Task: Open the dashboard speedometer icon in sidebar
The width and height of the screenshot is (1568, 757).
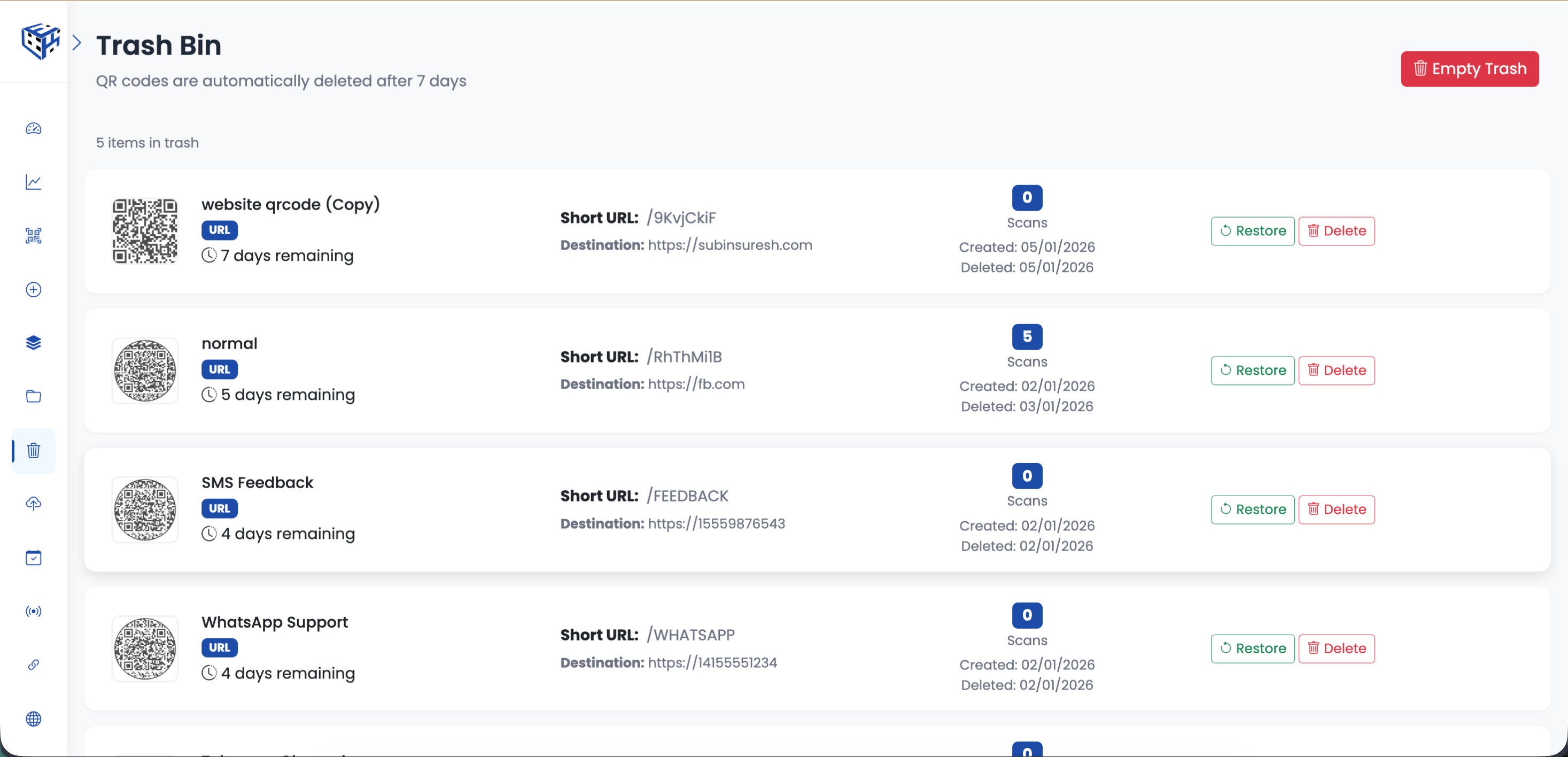Action: pyautogui.click(x=34, y=128)
